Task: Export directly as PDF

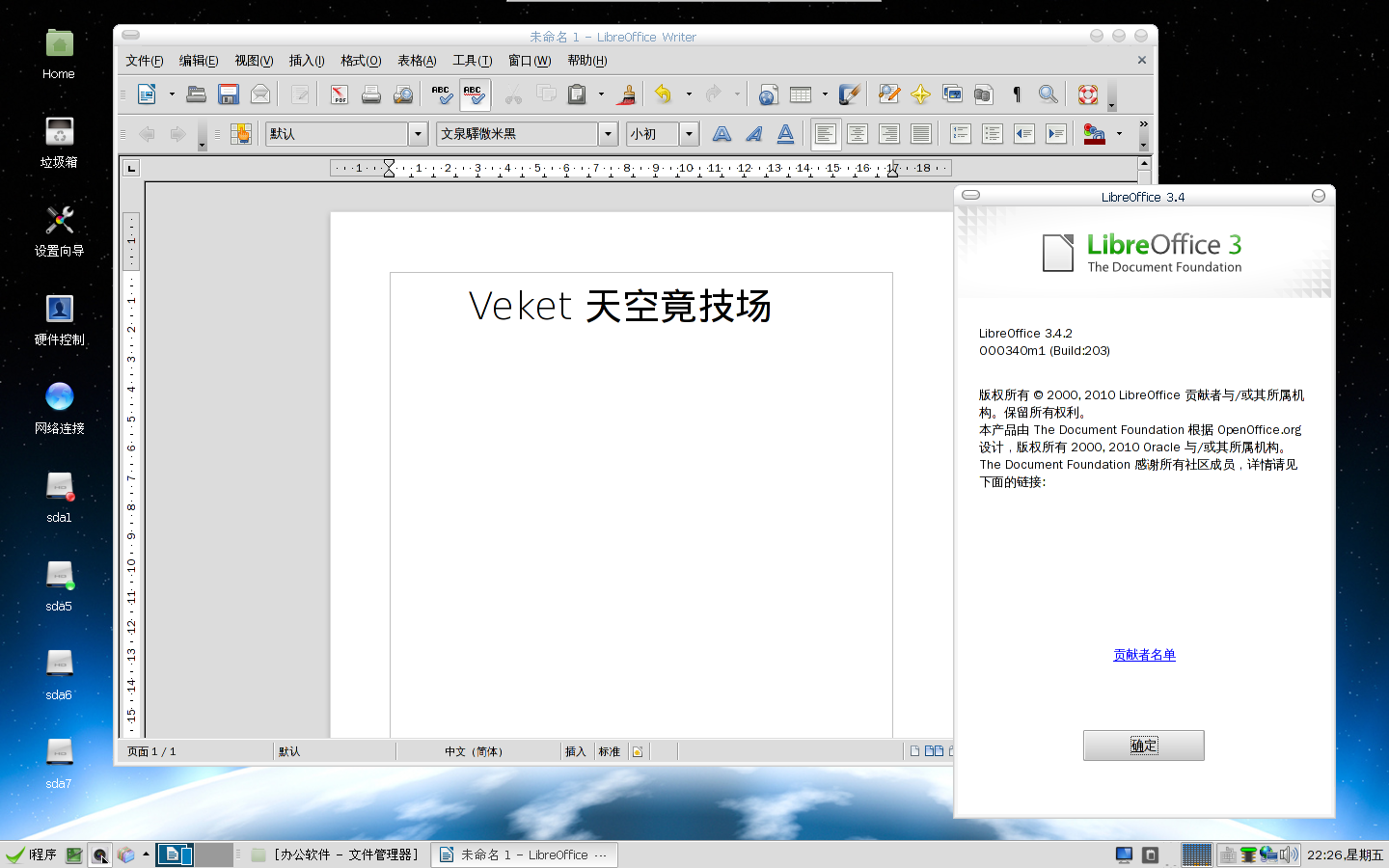Action: tap(340, 95)
